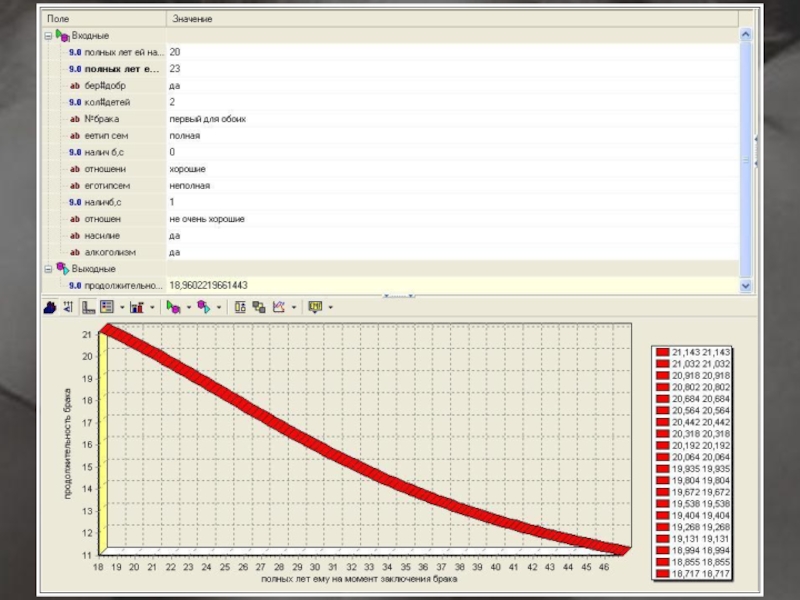800x600 pixels.
Task: Collapse the Входные tree group
Action: coord(47,35)
